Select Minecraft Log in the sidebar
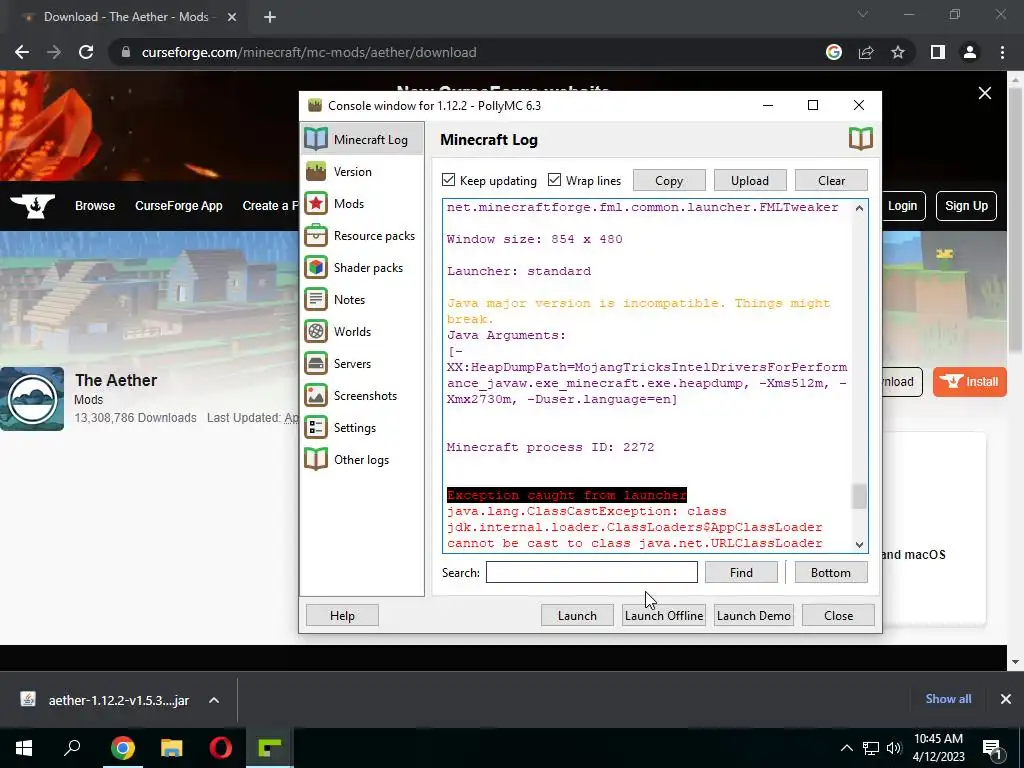Image resolution: width=1024 pixels, height=768 pixels. (x=362, y=139)
